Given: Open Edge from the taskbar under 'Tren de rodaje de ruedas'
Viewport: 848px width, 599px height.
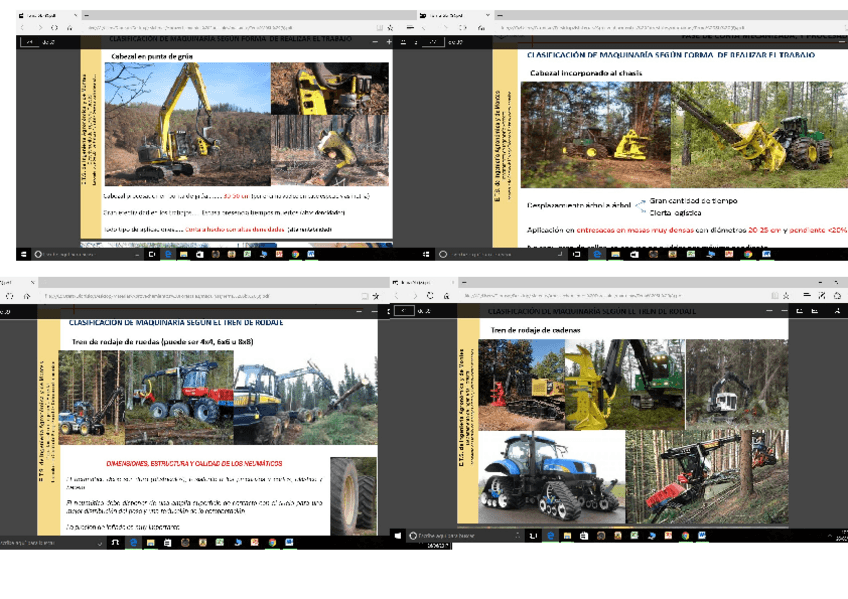Looking at the screenshot, I should (x=133, y=542).
